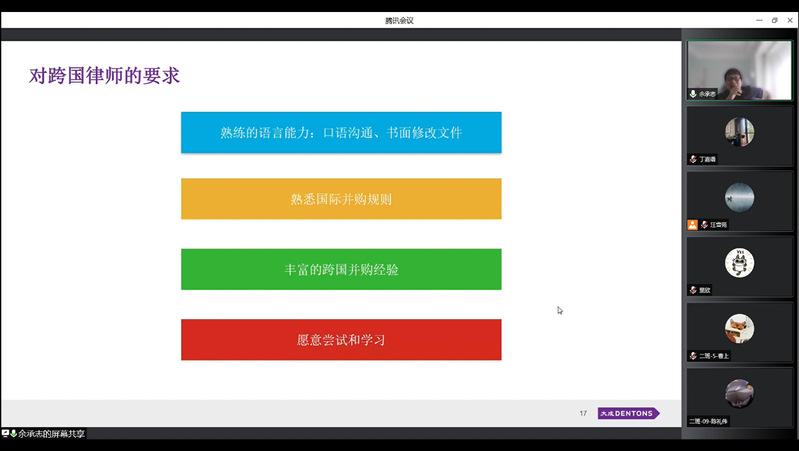Click the mic icon beside 余承志's name

tap(693, 94)
